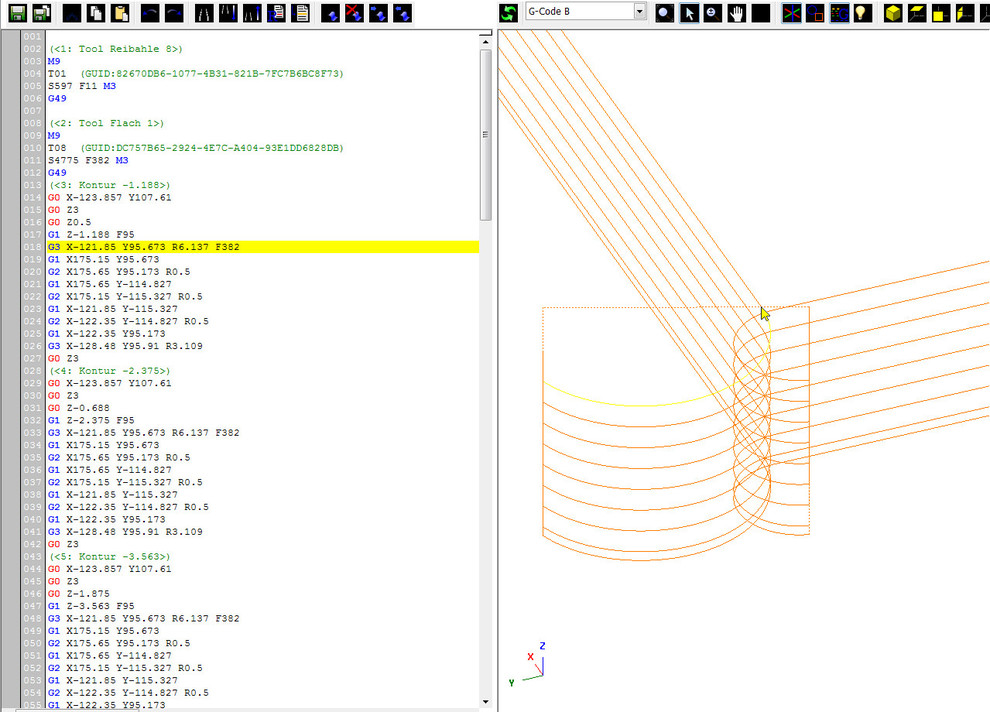Save the current G-code file
The width and height of the screenshot is (990, 712).
(x=18, y=13)
